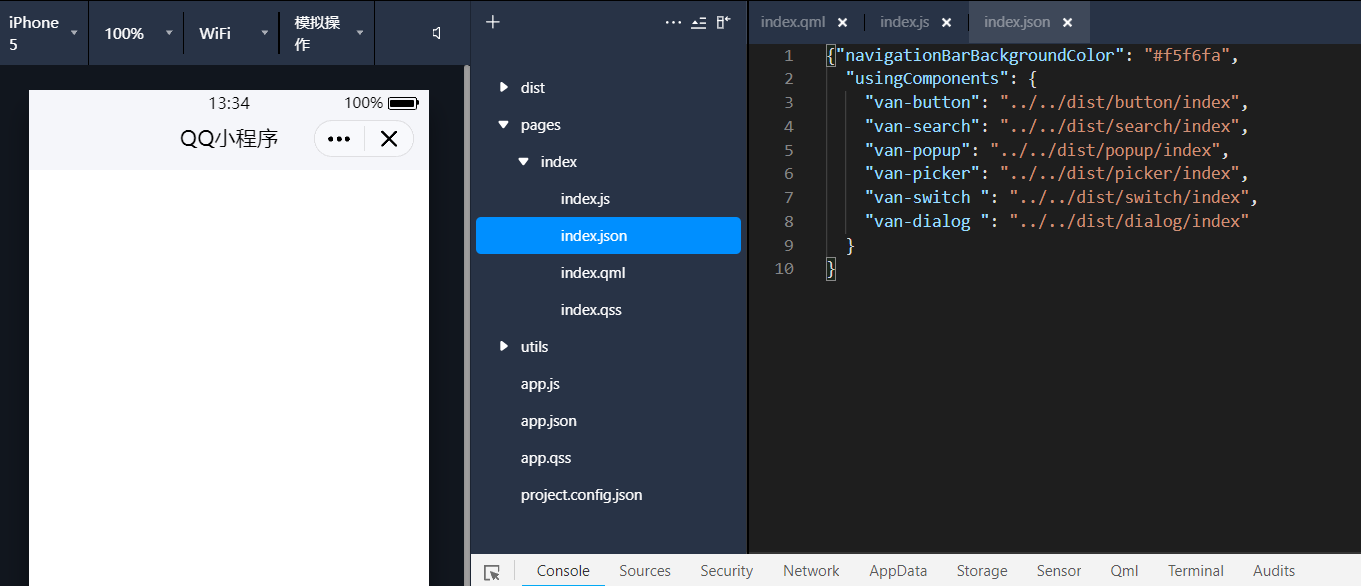Open the 模拟操作 dropdown

tap(327, 33)
